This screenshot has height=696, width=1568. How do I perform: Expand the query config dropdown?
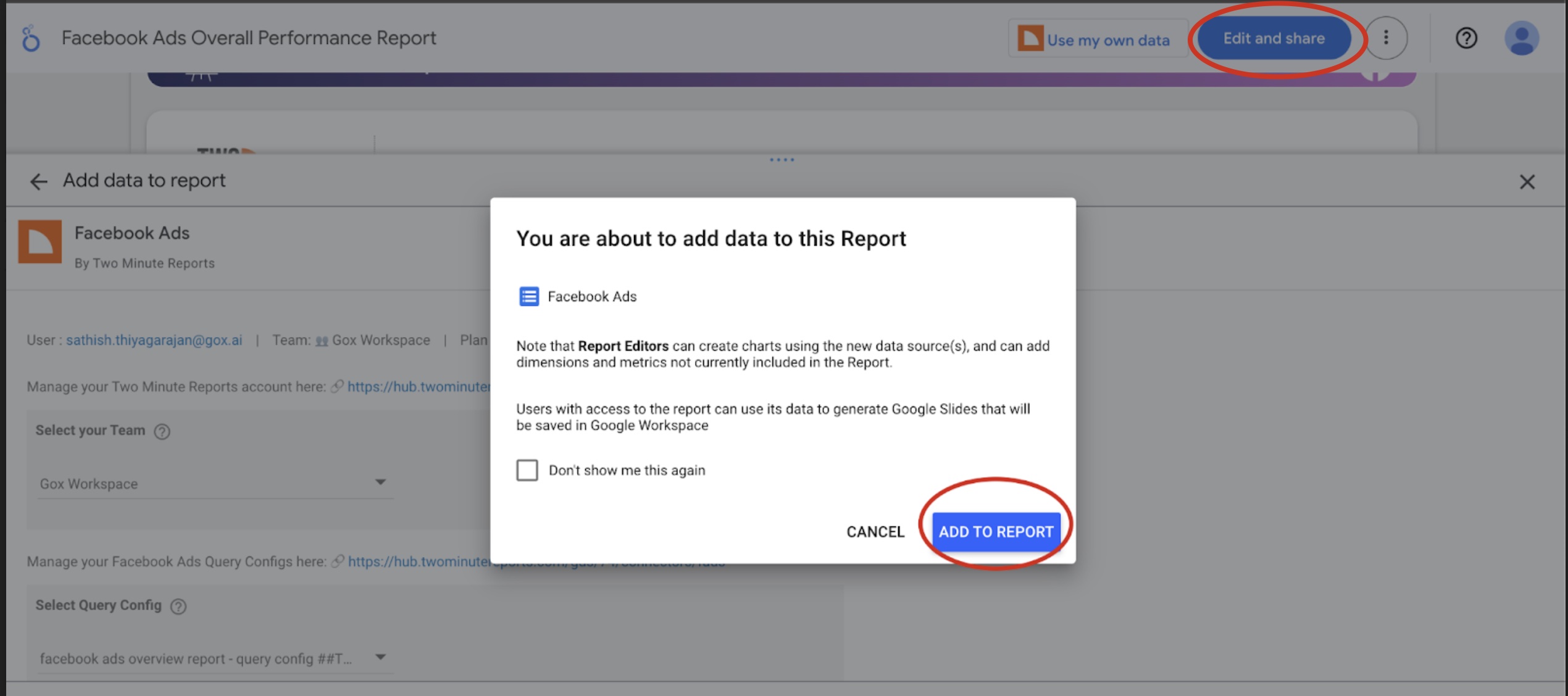tap(214, 658)
